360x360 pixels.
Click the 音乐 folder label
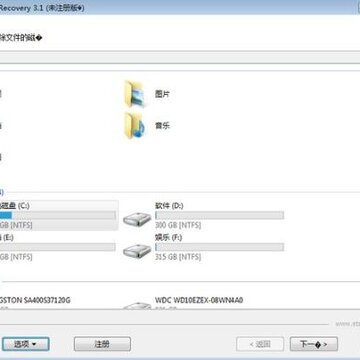[162, 126]
